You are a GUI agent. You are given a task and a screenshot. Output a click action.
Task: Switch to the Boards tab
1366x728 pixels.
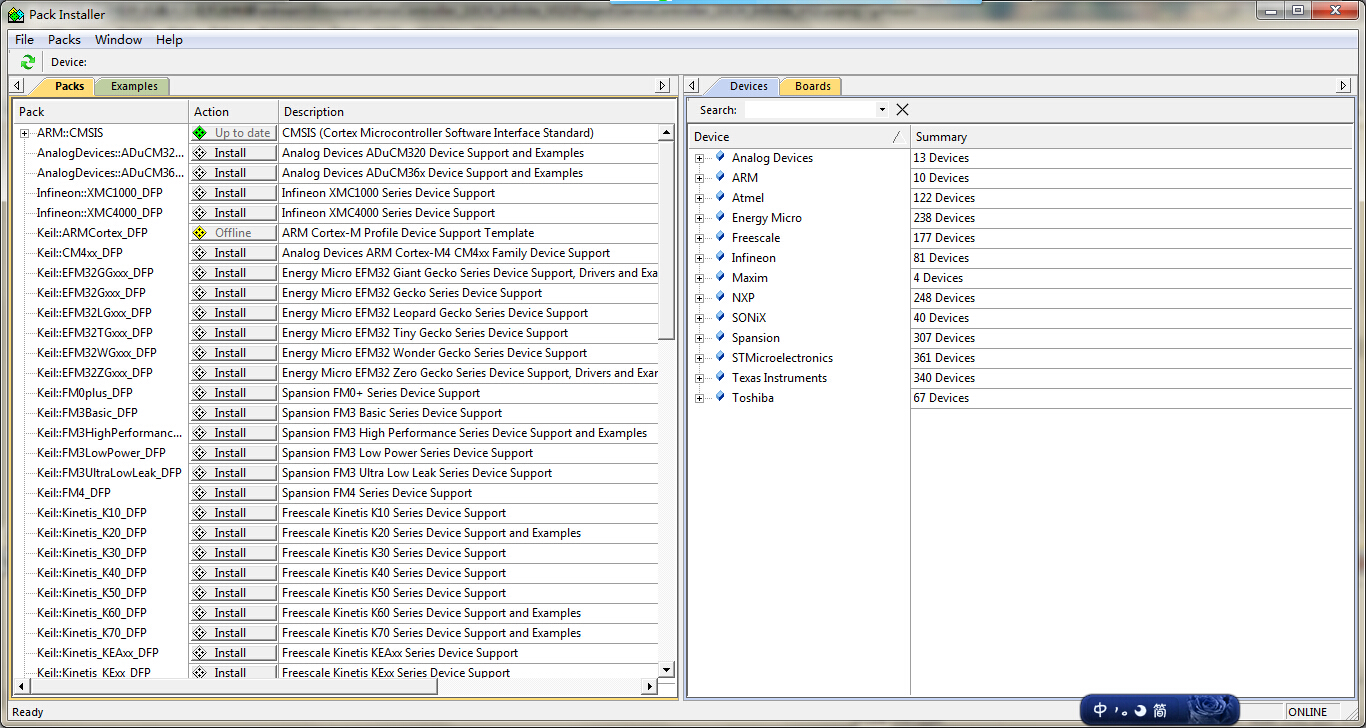pos(812,86)
